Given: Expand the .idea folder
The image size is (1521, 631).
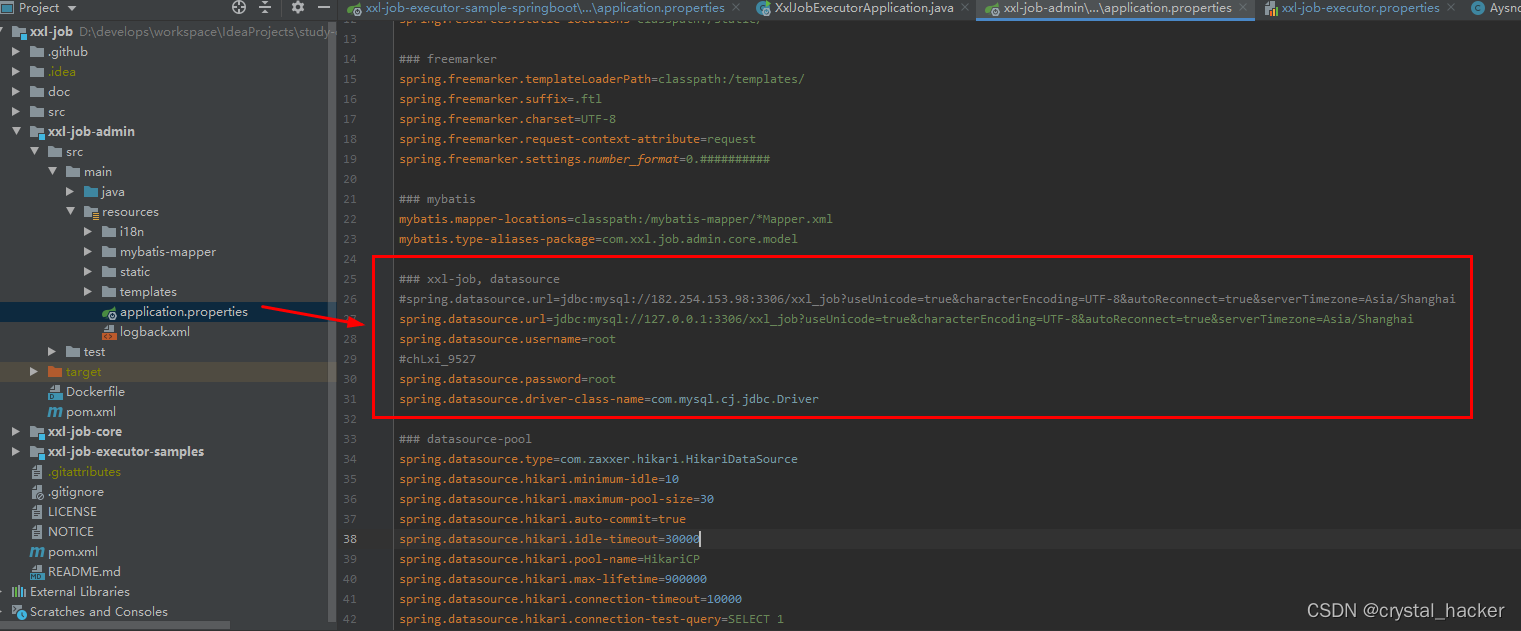Looking at the screenshot, I should pyautogui.click(x=16, y=71).
